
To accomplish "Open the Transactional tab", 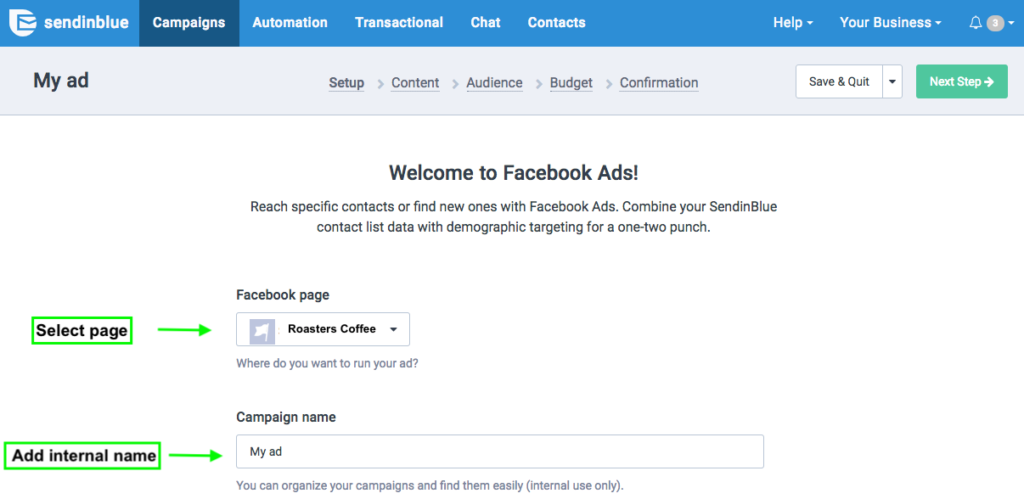I will coord(399,23).
